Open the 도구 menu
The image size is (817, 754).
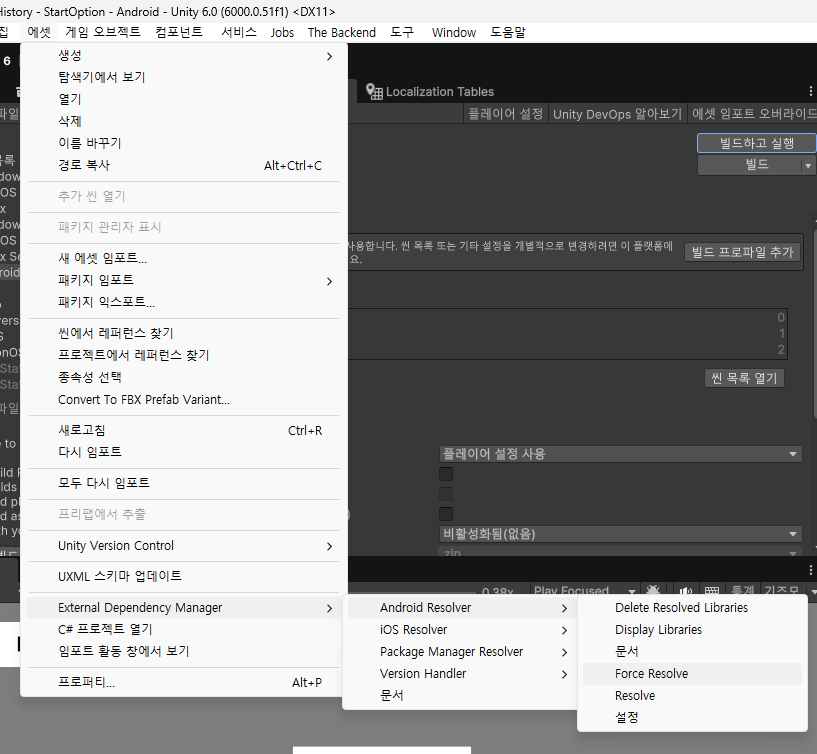[x=402, y=32]
